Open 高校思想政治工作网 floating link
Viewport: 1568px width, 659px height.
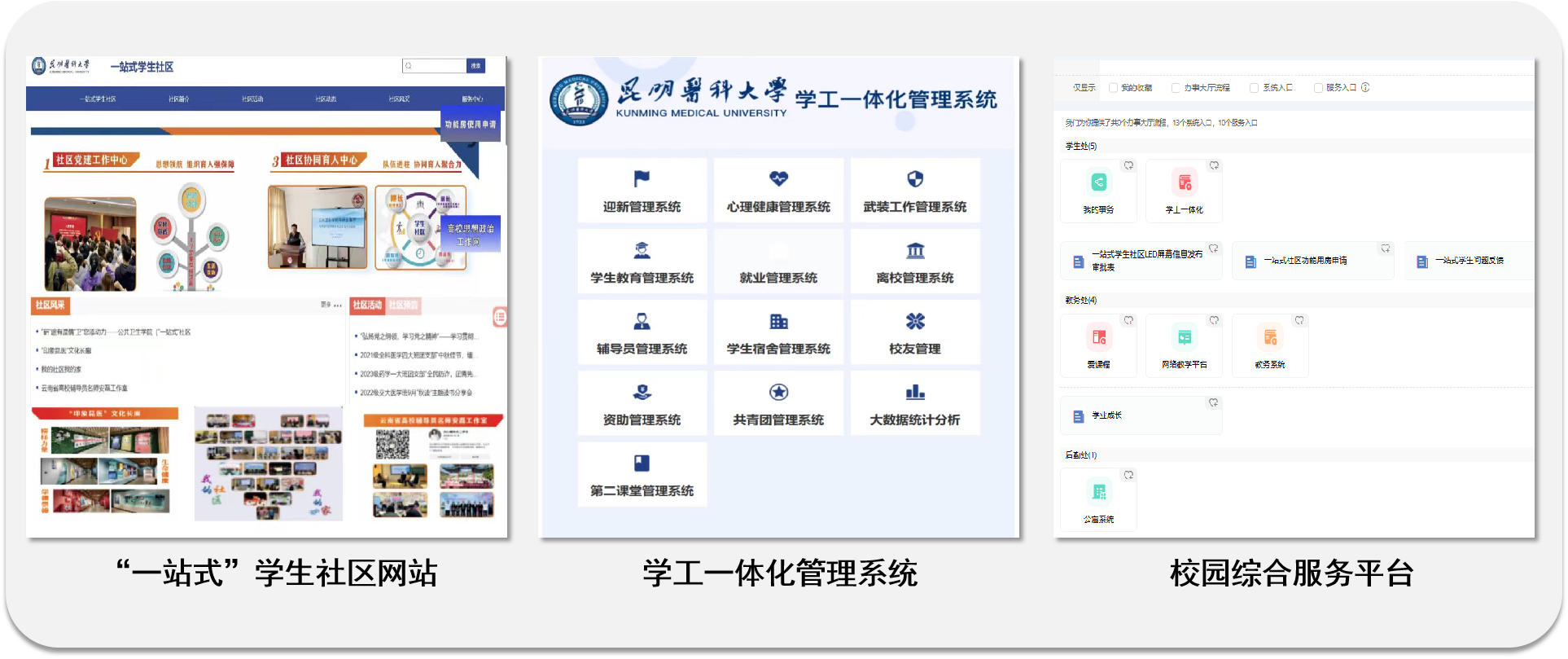click(470, 235)
